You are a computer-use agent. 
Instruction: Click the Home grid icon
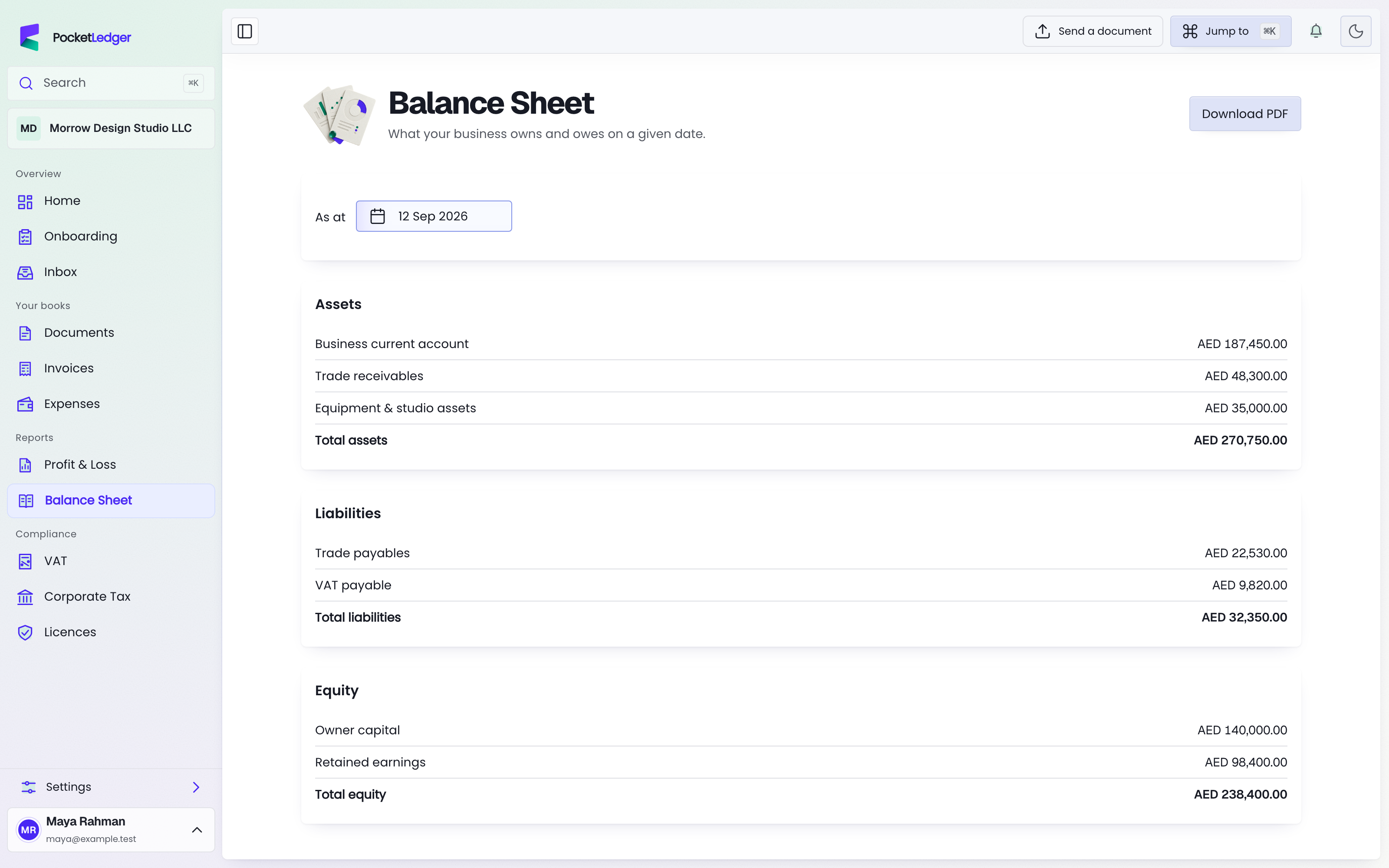click(x=25, y=201)
